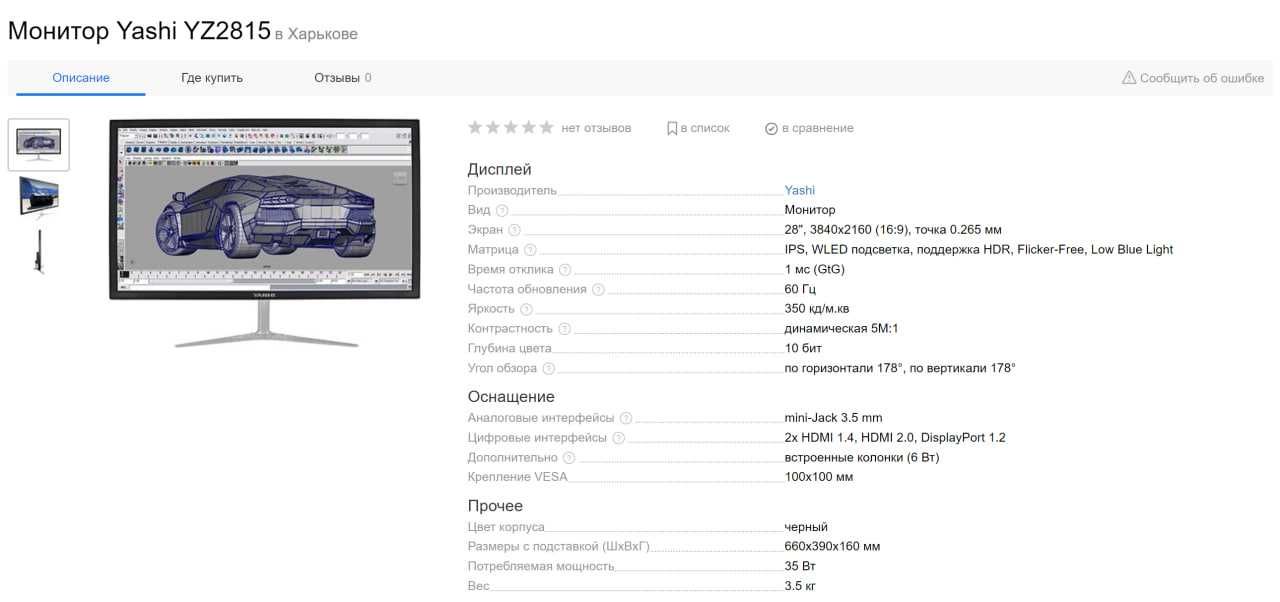Open the help icon beside Экран
This screenshot has height=602, width=1280.
pyautogui.click(x=514, y=230)
